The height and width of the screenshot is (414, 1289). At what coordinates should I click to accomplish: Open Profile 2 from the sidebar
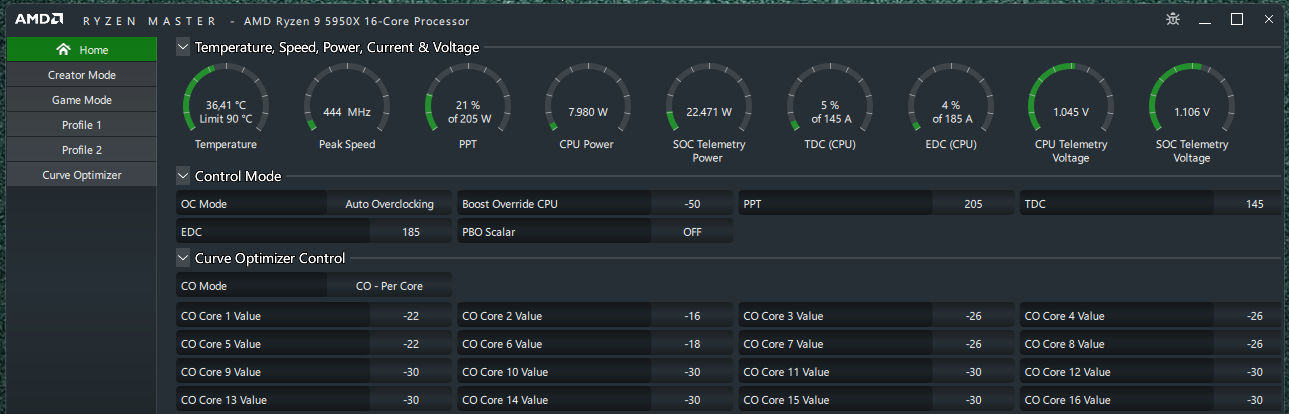pos(82,150)
